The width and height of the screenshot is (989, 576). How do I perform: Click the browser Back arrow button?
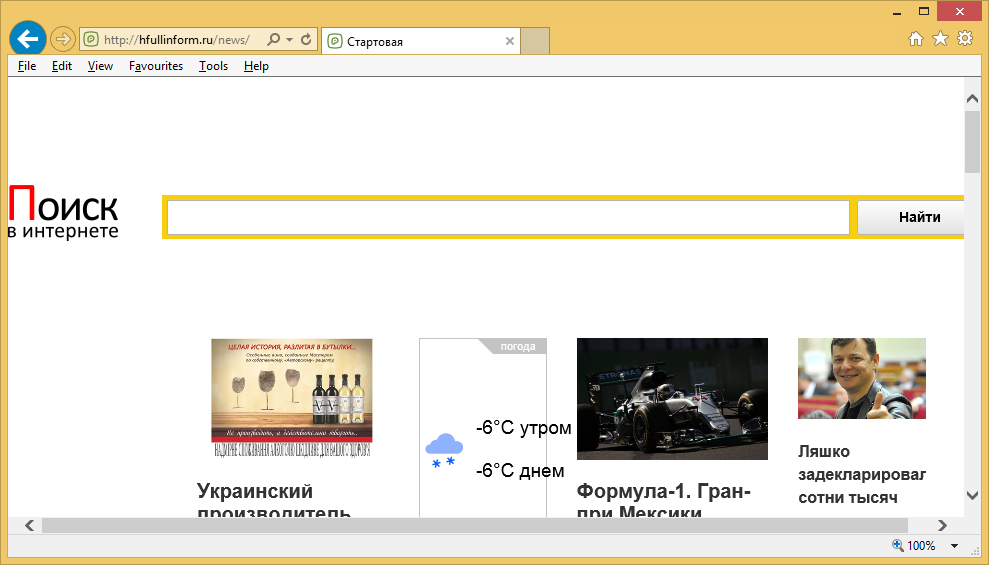click(x=27, y=39)
